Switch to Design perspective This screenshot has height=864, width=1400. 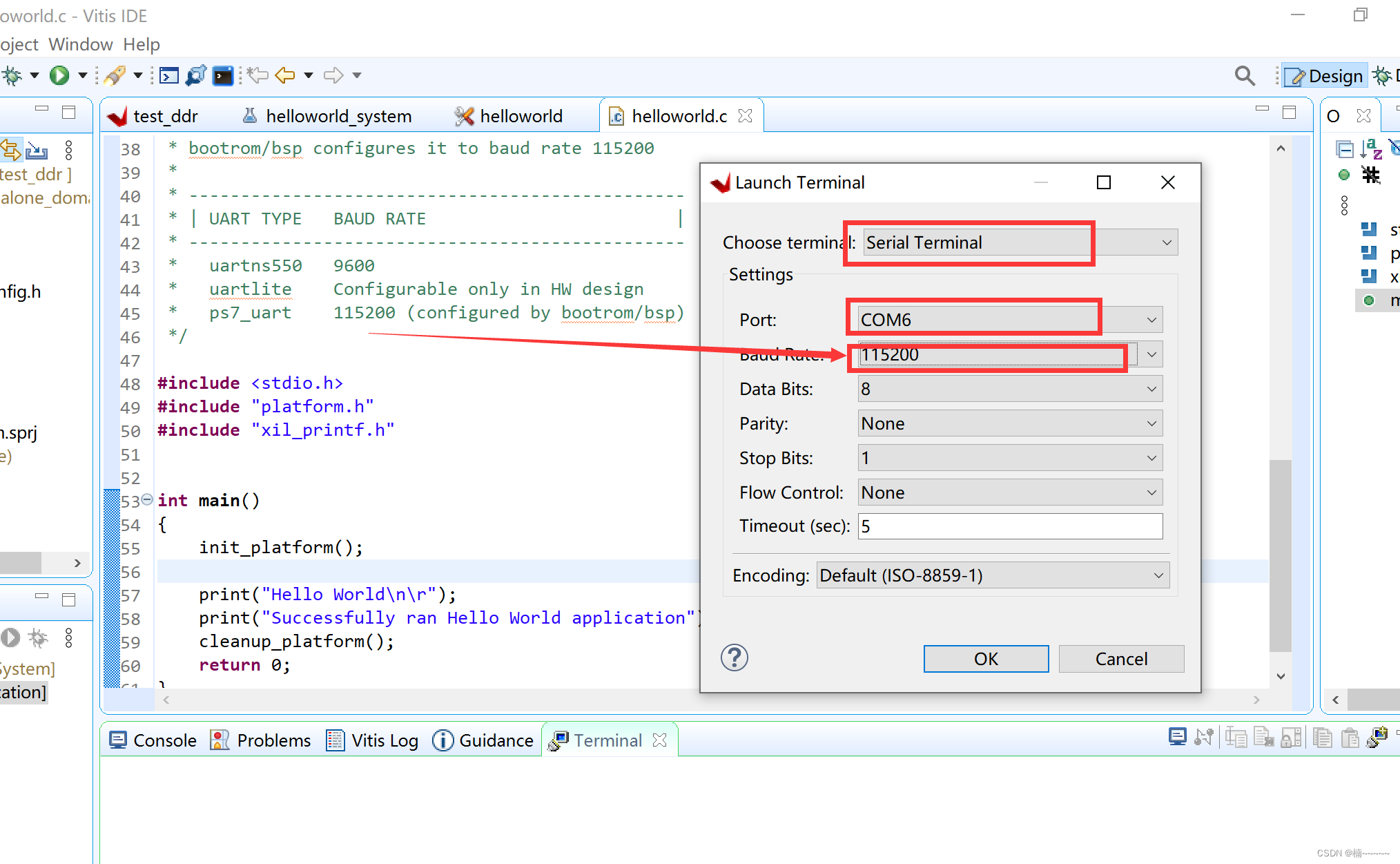pos(1325,76)
